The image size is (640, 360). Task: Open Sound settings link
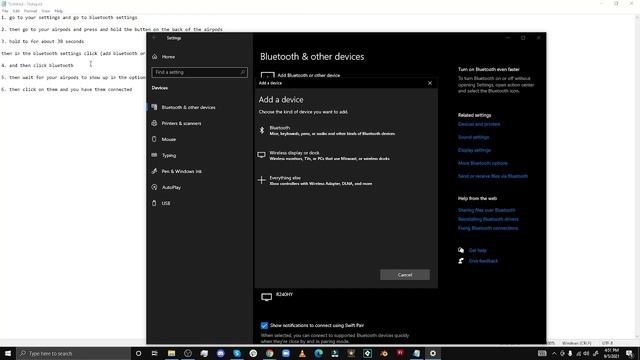(473, 137)
